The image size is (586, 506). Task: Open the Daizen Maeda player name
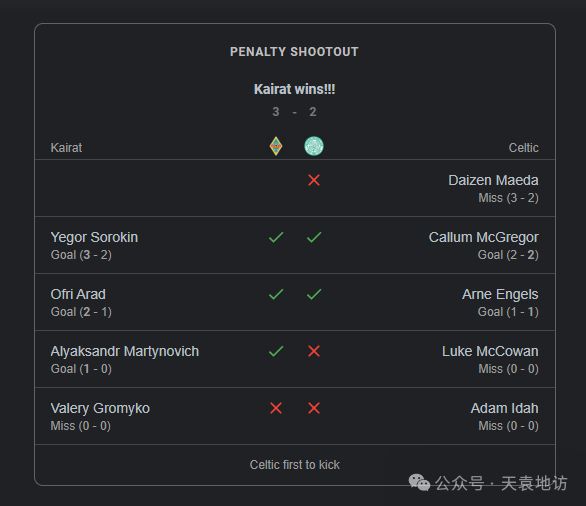[493, 181]
